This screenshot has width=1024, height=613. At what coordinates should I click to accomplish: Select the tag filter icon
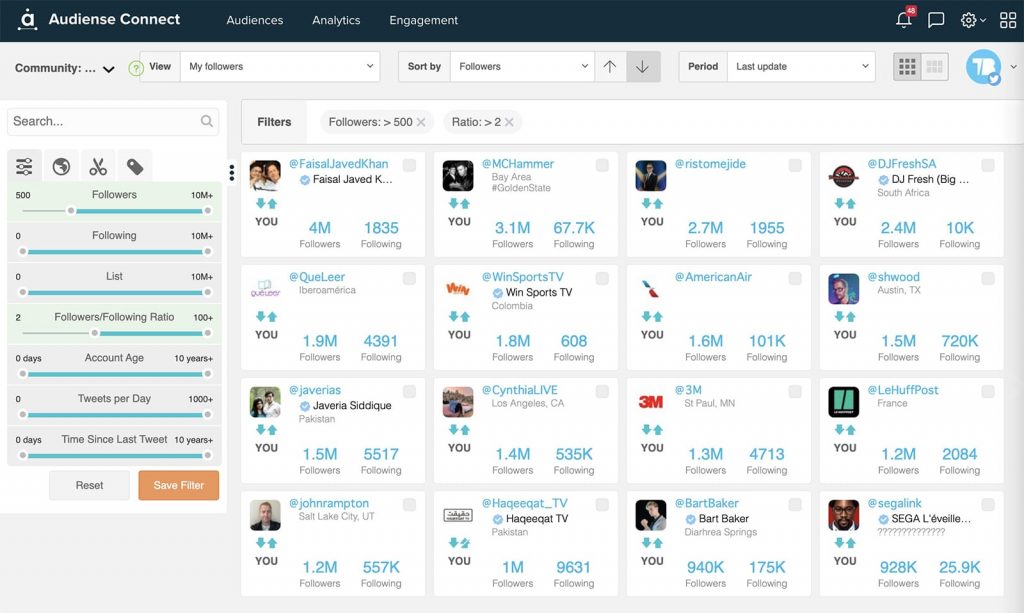coord(135,166)
